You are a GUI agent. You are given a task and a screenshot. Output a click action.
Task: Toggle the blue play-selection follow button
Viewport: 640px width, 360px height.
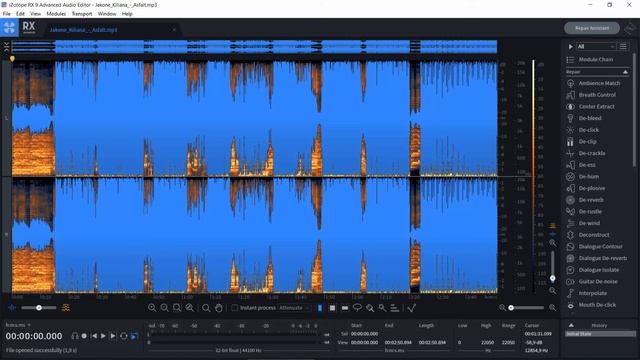coord(134,336)
